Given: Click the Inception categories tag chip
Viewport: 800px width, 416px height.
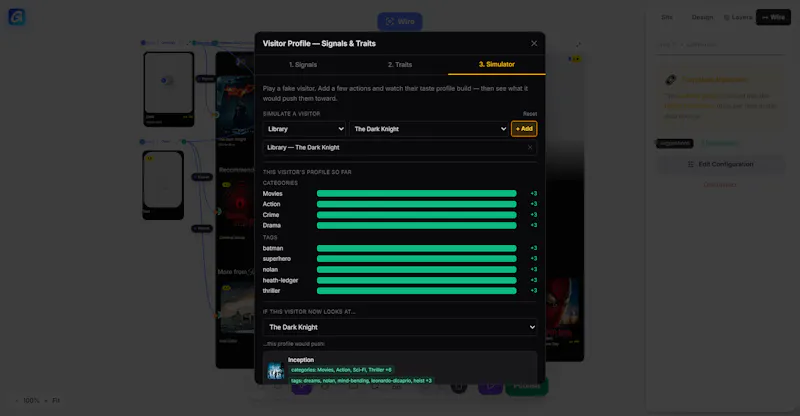Looking at the screenshot, I should click(x=341, y=370).
